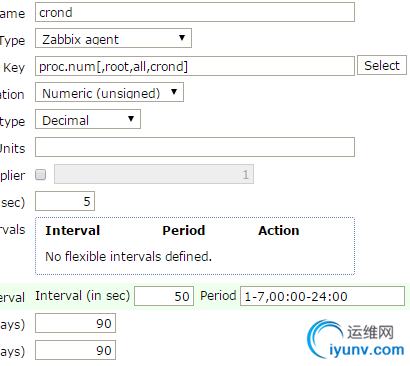Click the arrow icon on Numeric dropdown
This screenshot has height=366, width=410.
click(x=174, y=92)
